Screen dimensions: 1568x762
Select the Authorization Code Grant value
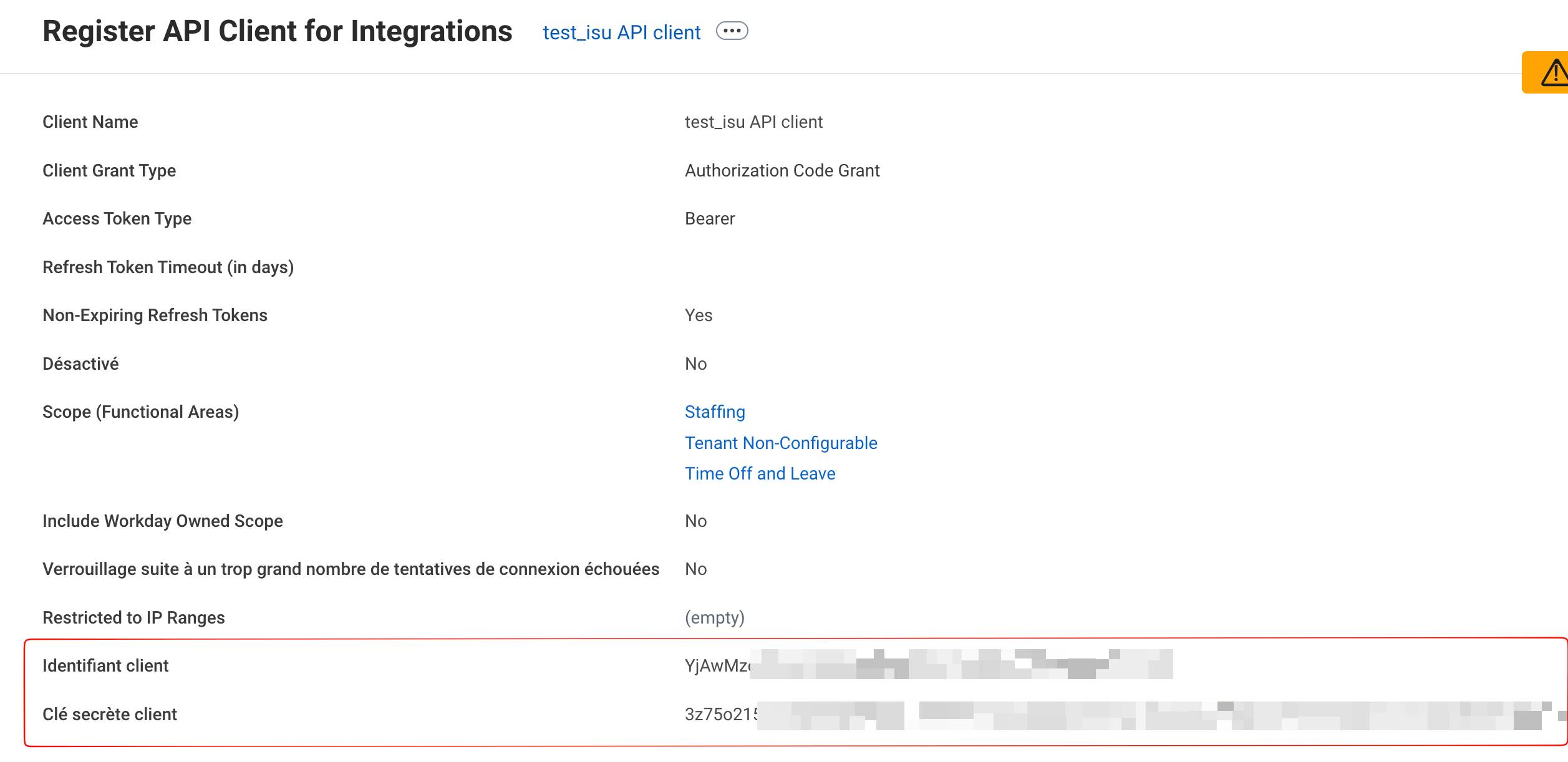pos(782,170)
